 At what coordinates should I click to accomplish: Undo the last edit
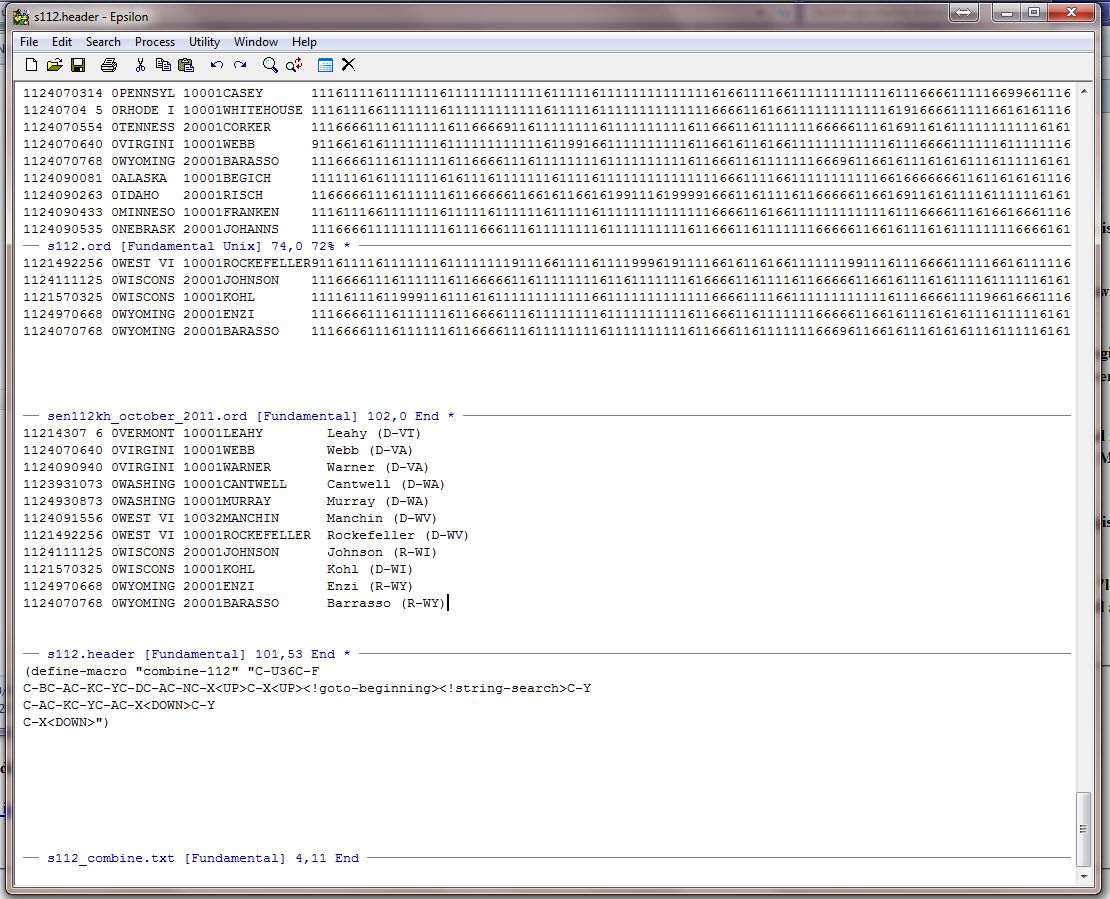[217, 65]
